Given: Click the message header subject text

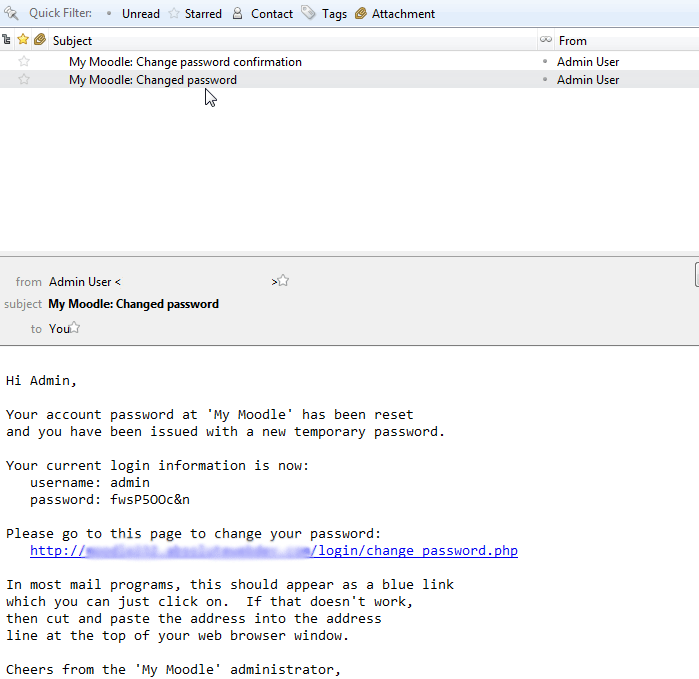Looking at the screenshot, I should click(x=133, y=304).
